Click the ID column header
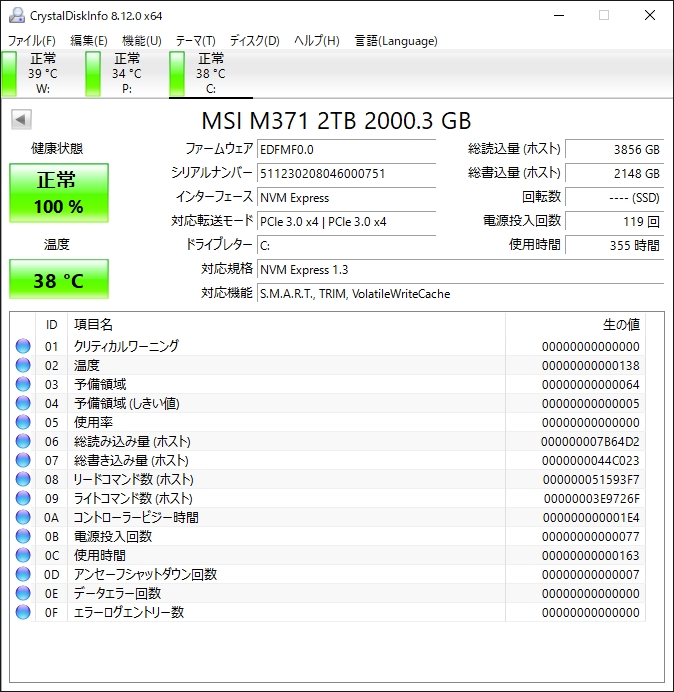 pos(52,325)
